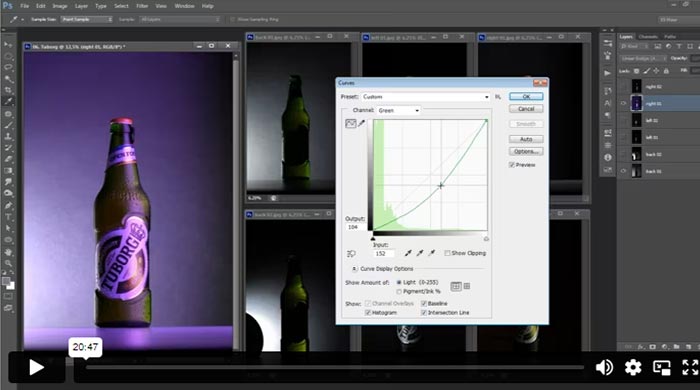This screenshot has height=390, width=700.
Task: Choose the draw-curve pencil icon in Curves
Action: [x=362, y=124]
